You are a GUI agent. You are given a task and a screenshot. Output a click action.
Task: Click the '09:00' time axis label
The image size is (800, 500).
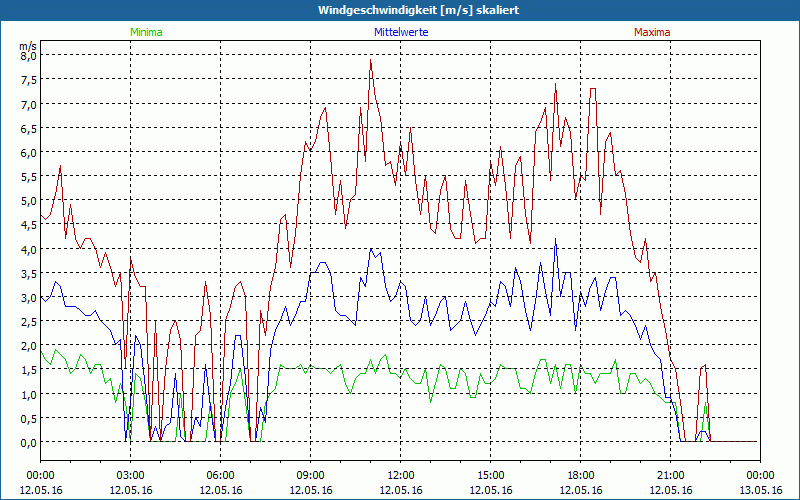pyautogui.click(x=311, y=476)
